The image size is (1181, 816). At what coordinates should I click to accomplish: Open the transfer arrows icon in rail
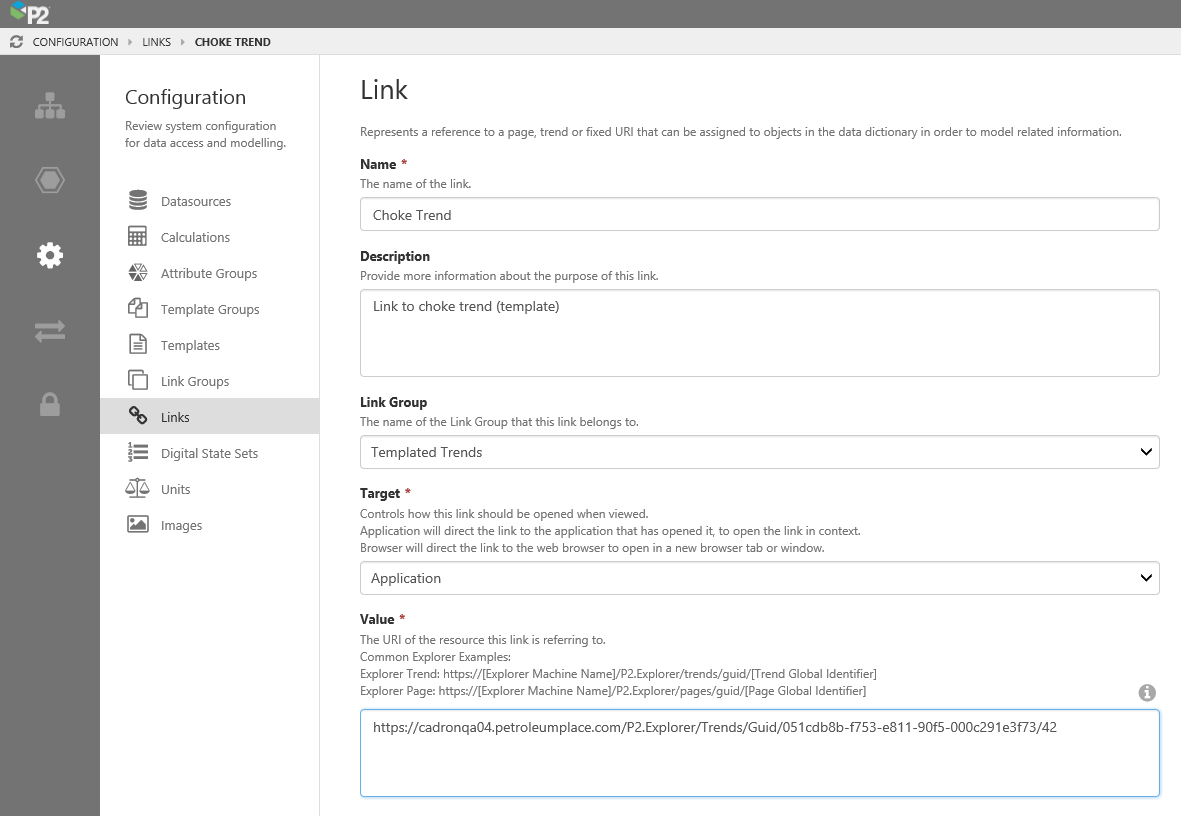(50, 331)
